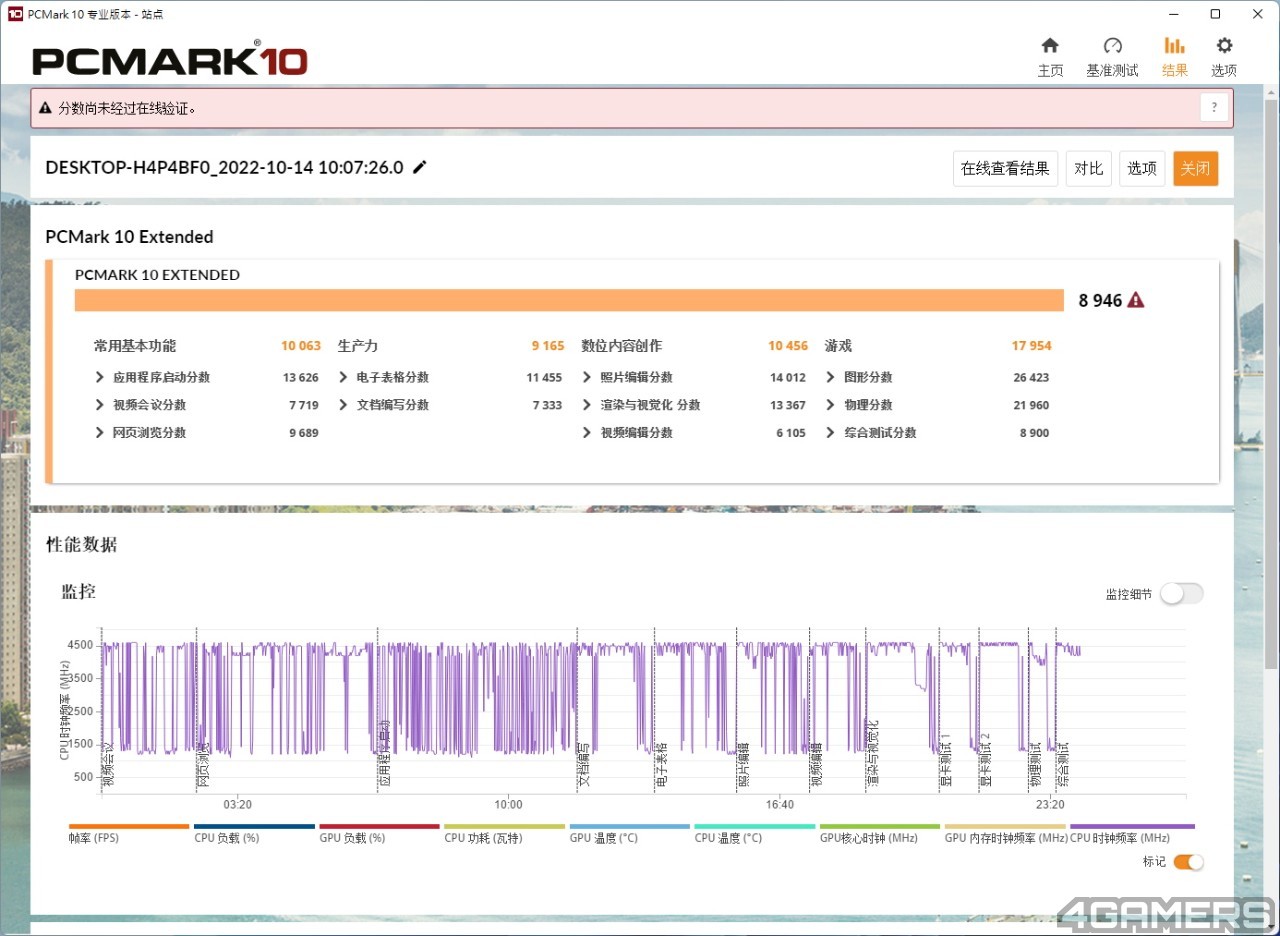Screen dimensions: 1280x936
Task: Click the warning triangle in the pink banner
Action: click(x=45, y=108)
